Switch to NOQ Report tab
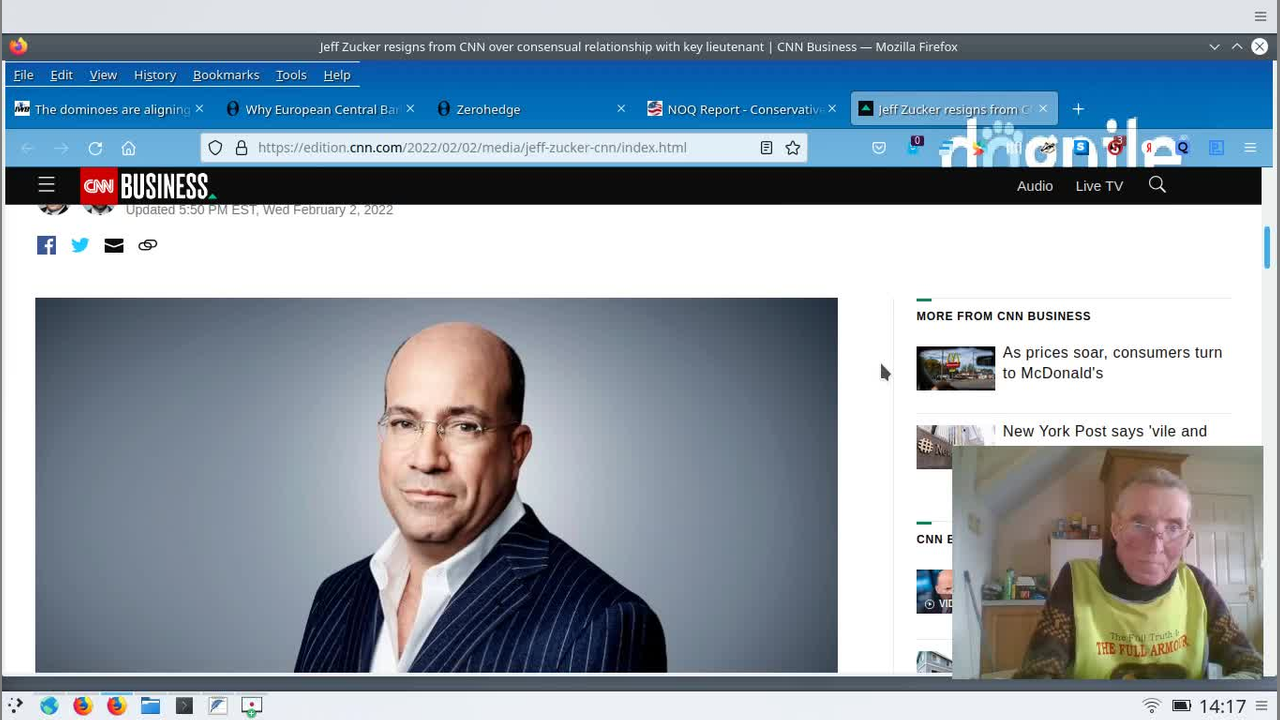Viewport: 1280px width, 720px height. click(740, 109)
